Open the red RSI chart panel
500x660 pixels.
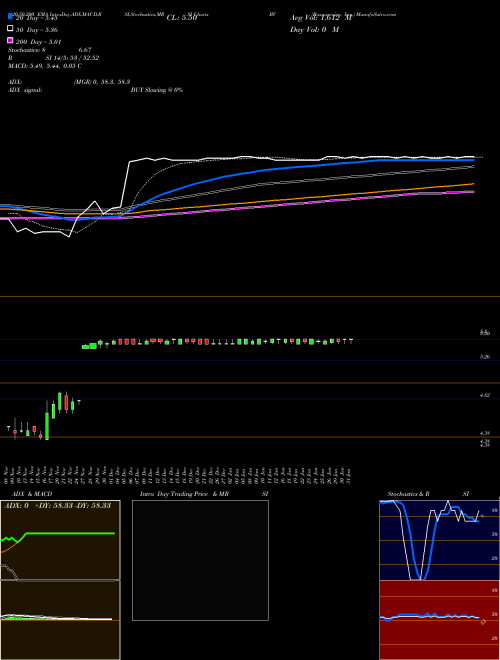pos(439,620)
